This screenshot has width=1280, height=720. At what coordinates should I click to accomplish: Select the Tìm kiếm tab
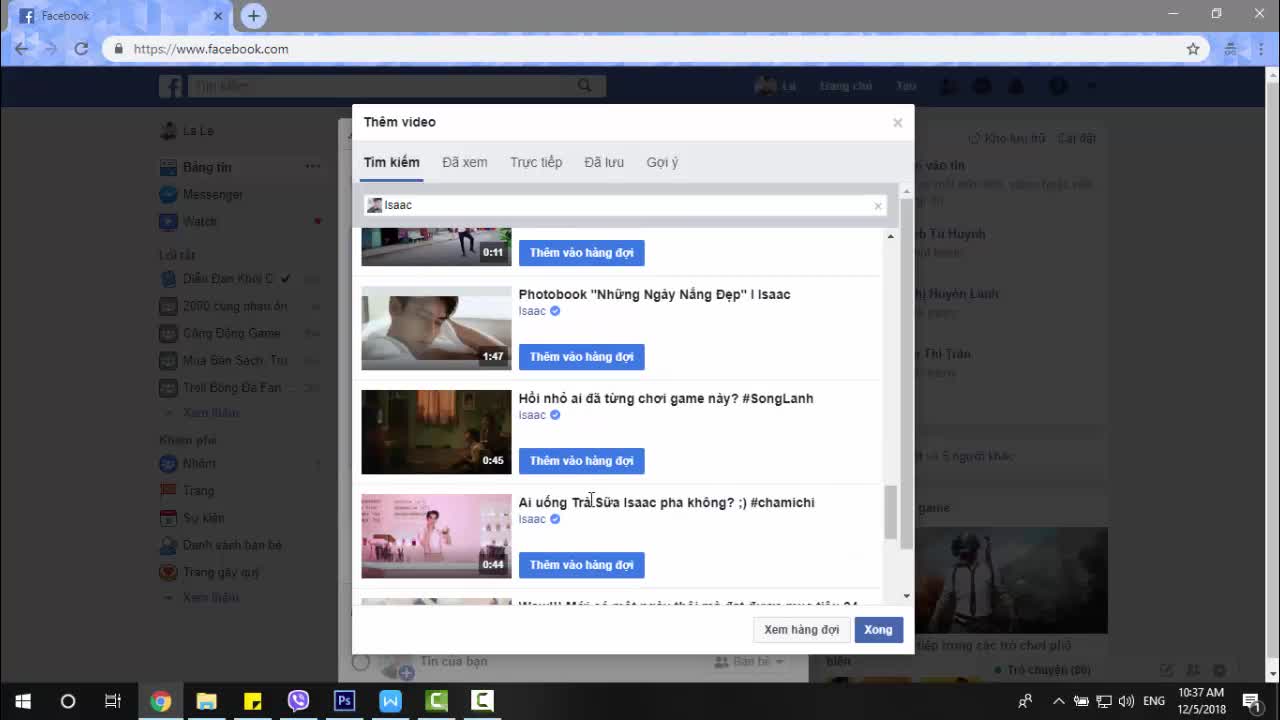[392, 162]
